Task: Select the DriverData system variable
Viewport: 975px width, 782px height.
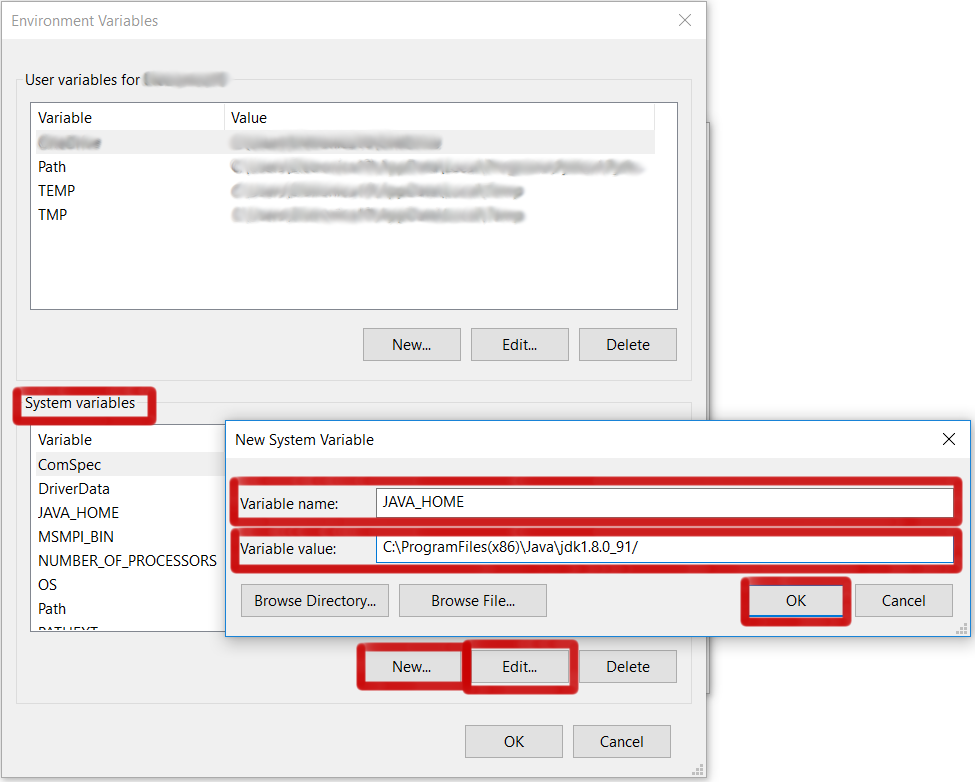Action: pos(73,488)
